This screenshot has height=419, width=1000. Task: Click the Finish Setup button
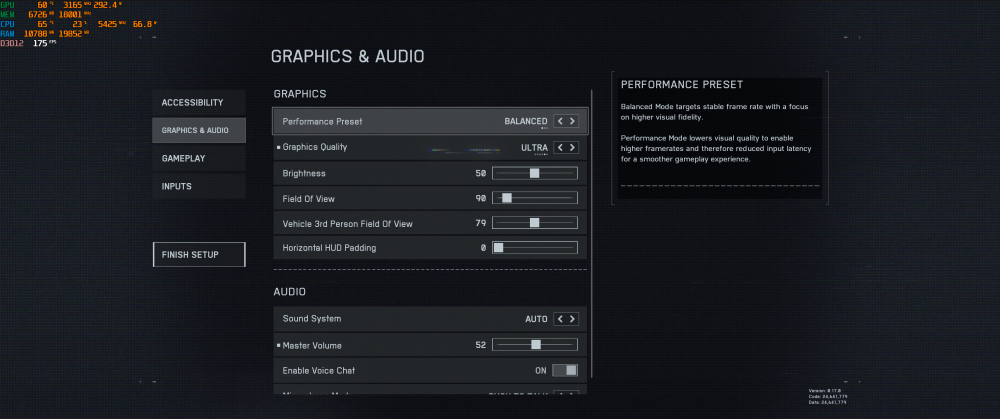(198, 255)
